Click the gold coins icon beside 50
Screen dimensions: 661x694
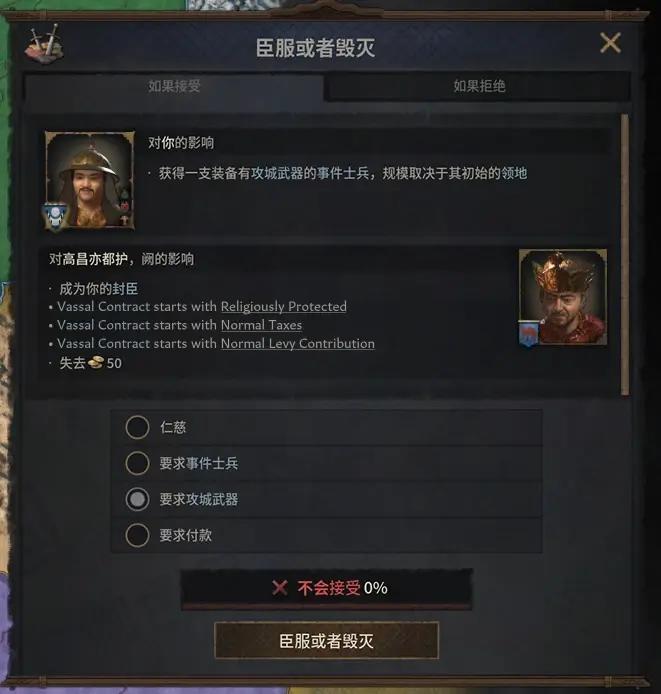coord(96,363)
